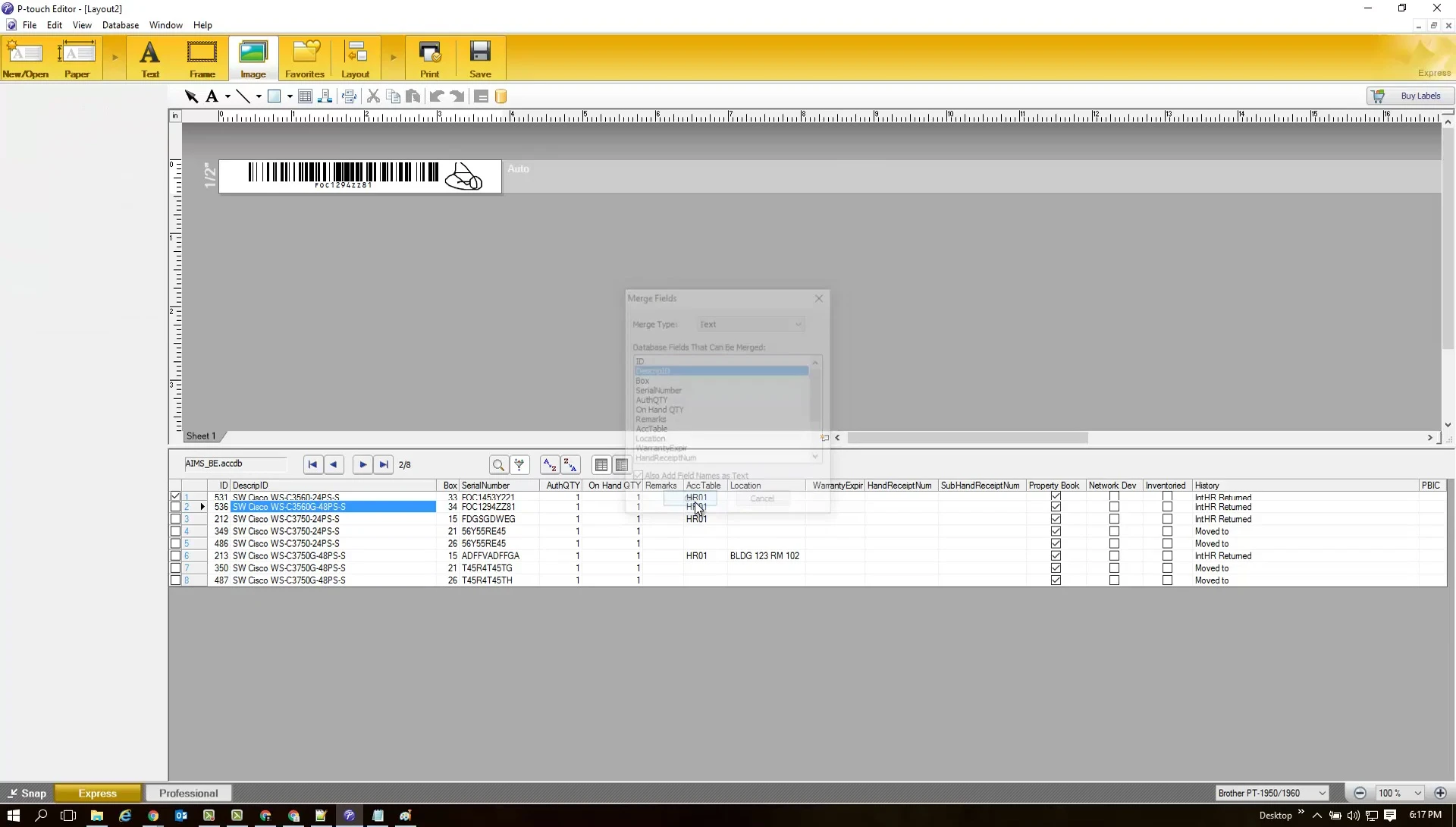Copy the selected object
Viewport: 1456px width, 827px height.
pos(393,96)
